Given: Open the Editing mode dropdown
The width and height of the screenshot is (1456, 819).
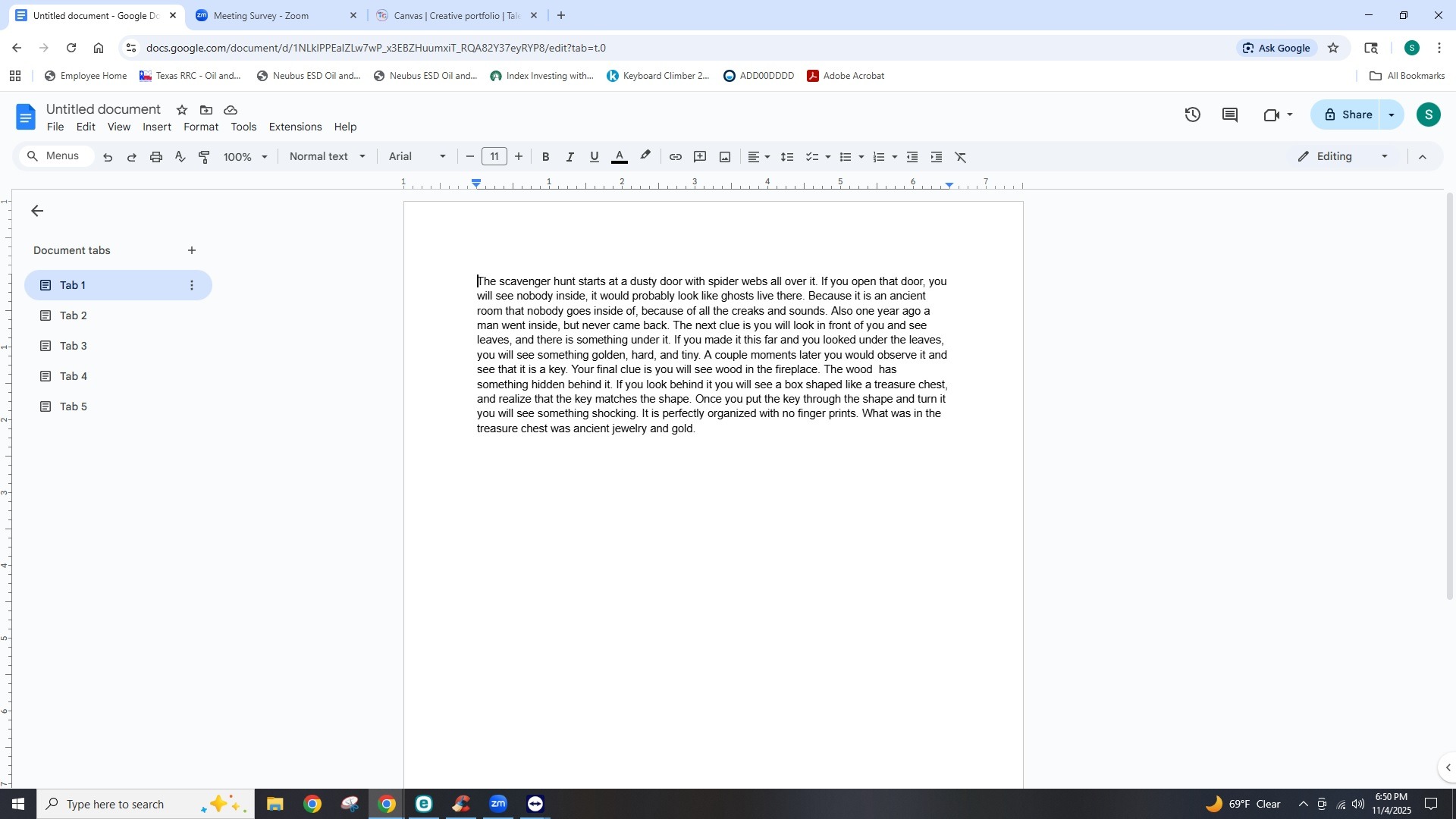Looking at the screenshot, I should [x=1341, y=157].
